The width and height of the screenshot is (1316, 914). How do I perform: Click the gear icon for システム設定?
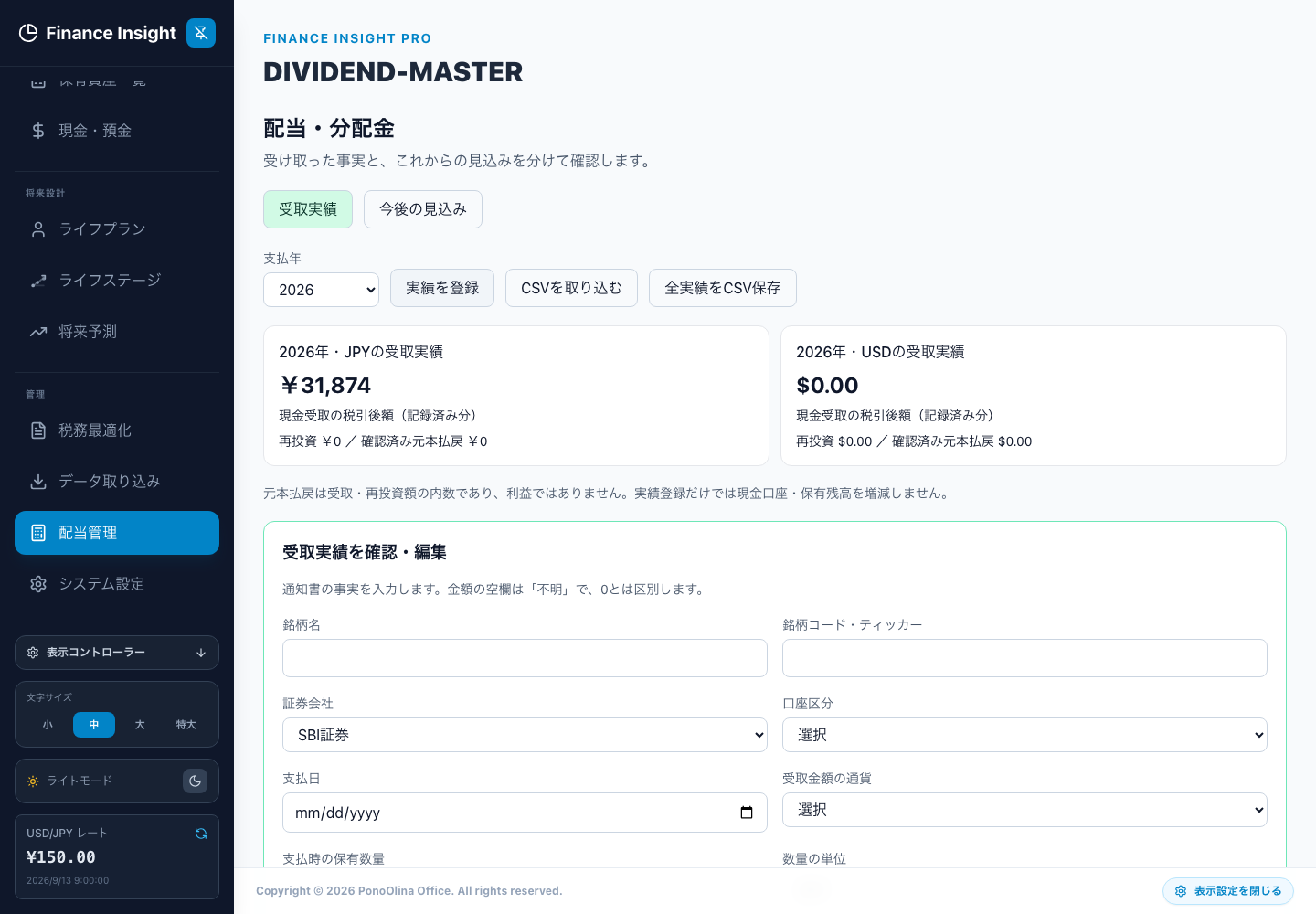[38, 584]
